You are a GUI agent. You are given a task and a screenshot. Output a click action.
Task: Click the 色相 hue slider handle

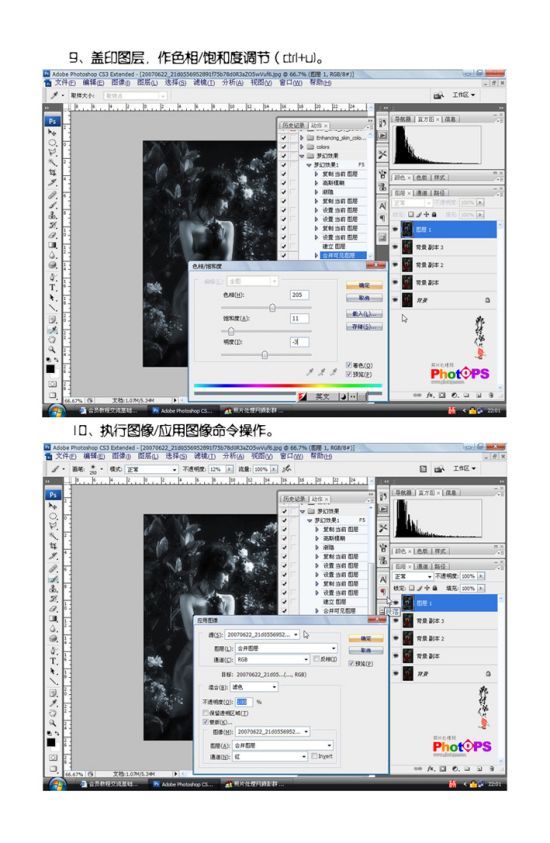tap(272, 308)
